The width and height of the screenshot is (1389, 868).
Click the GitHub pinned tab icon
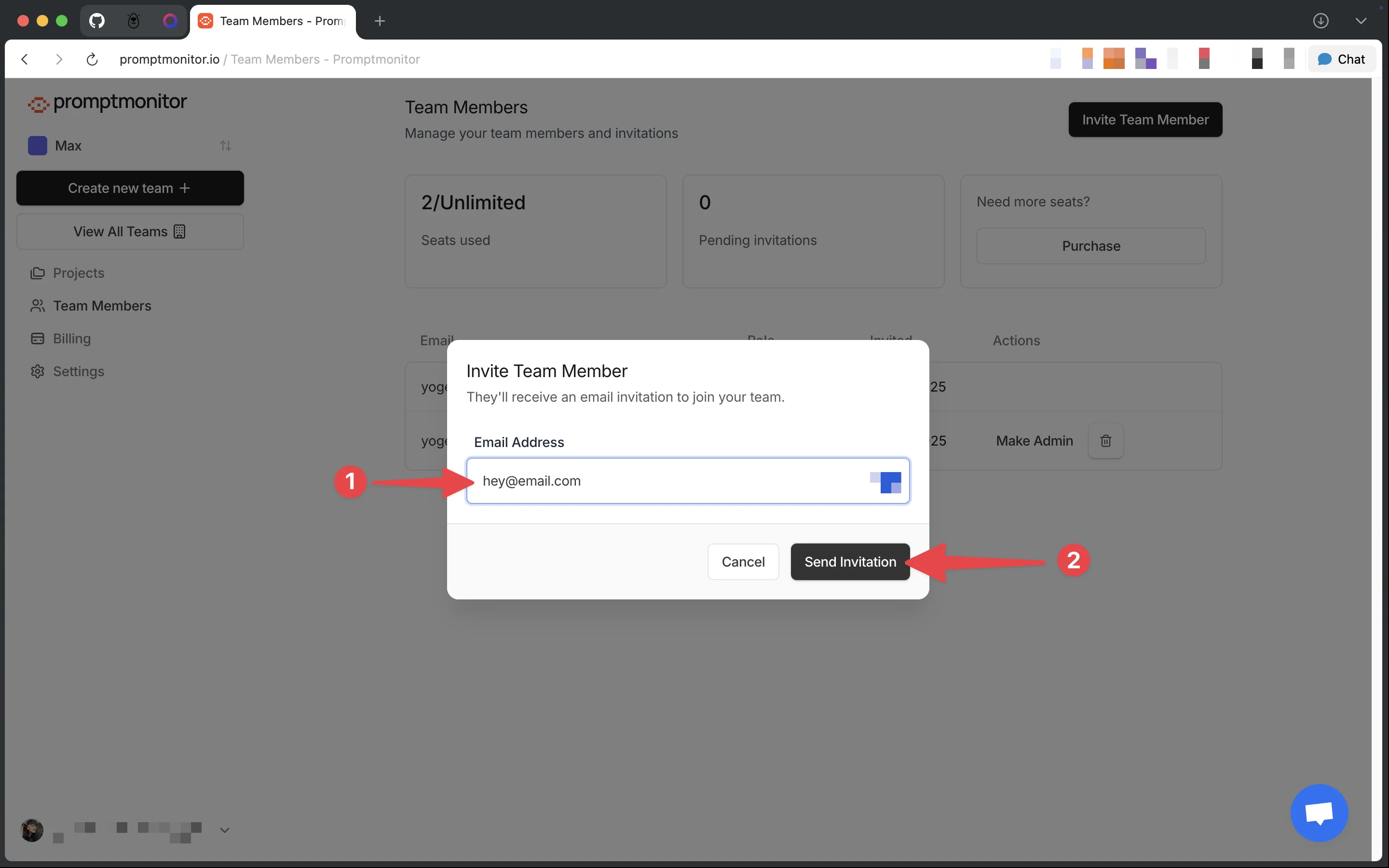click(97, 21)
